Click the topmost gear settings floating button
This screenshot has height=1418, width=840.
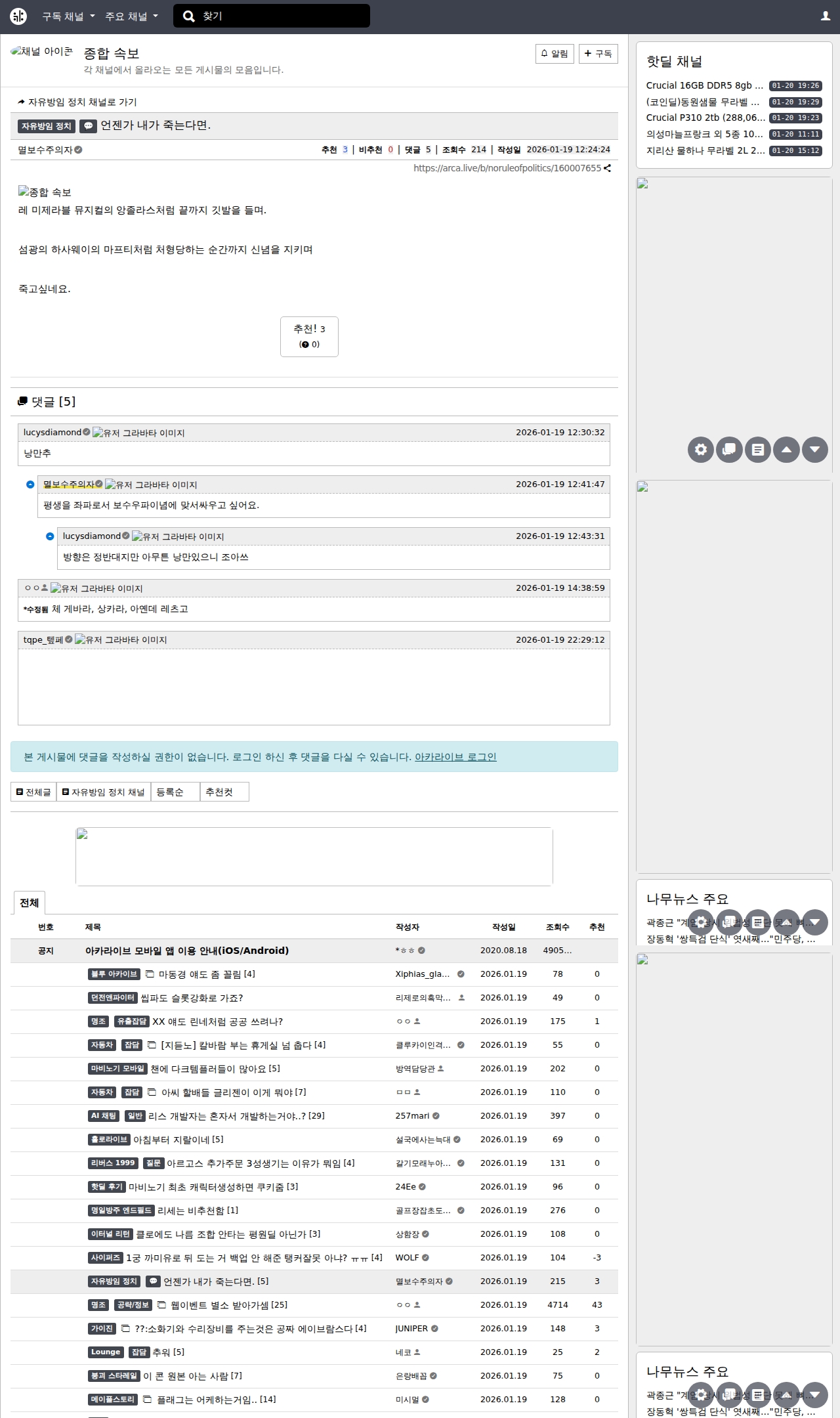701,450
